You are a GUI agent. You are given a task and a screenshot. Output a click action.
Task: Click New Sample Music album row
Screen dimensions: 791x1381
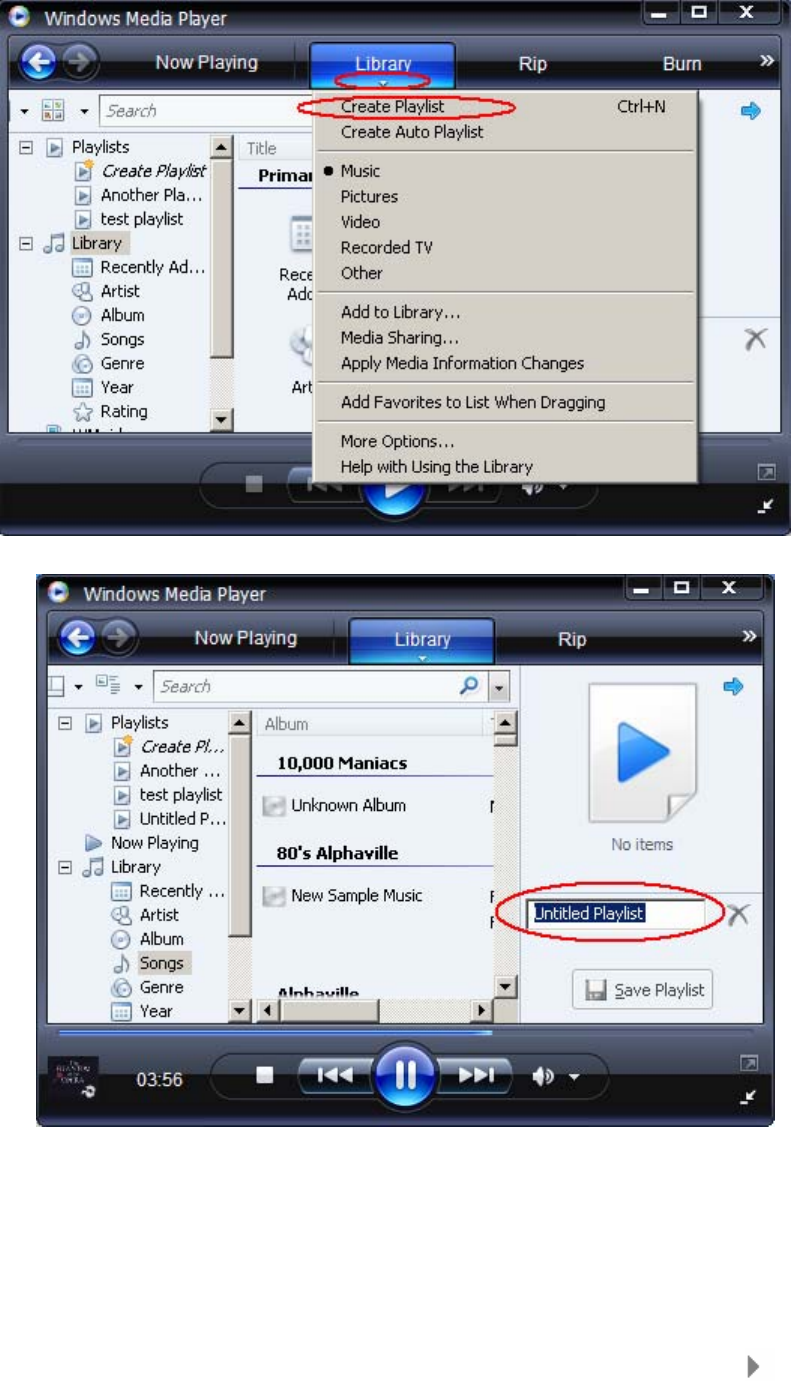357,896
